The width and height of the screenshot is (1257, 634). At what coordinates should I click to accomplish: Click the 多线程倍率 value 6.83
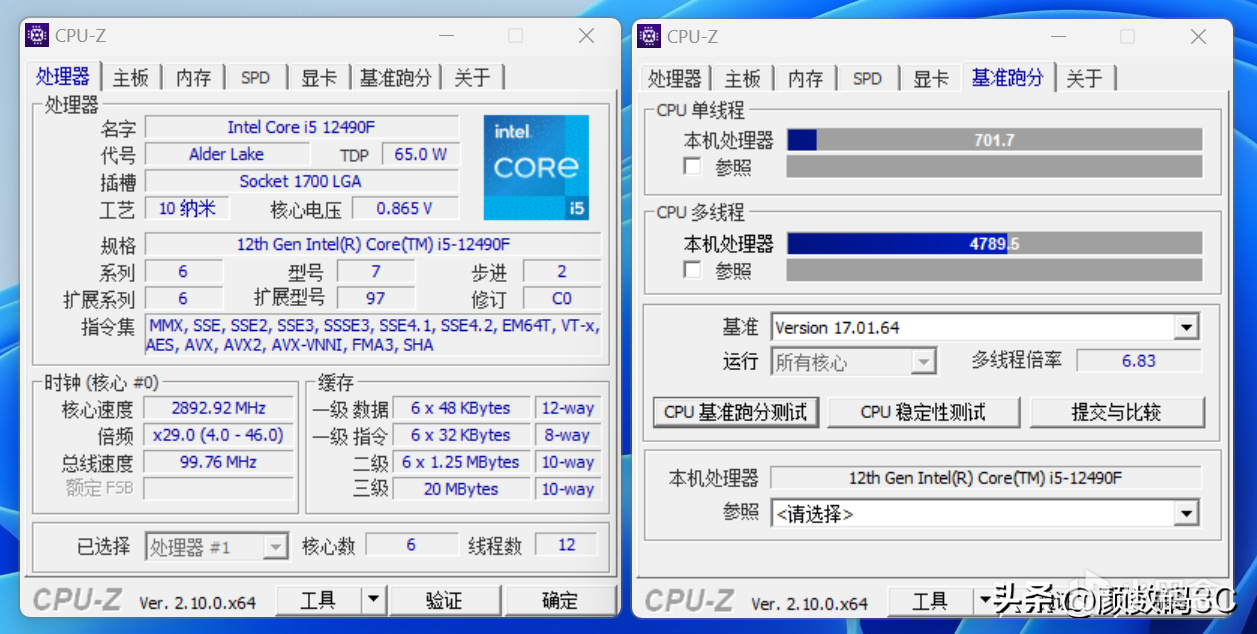(1139, 361)
